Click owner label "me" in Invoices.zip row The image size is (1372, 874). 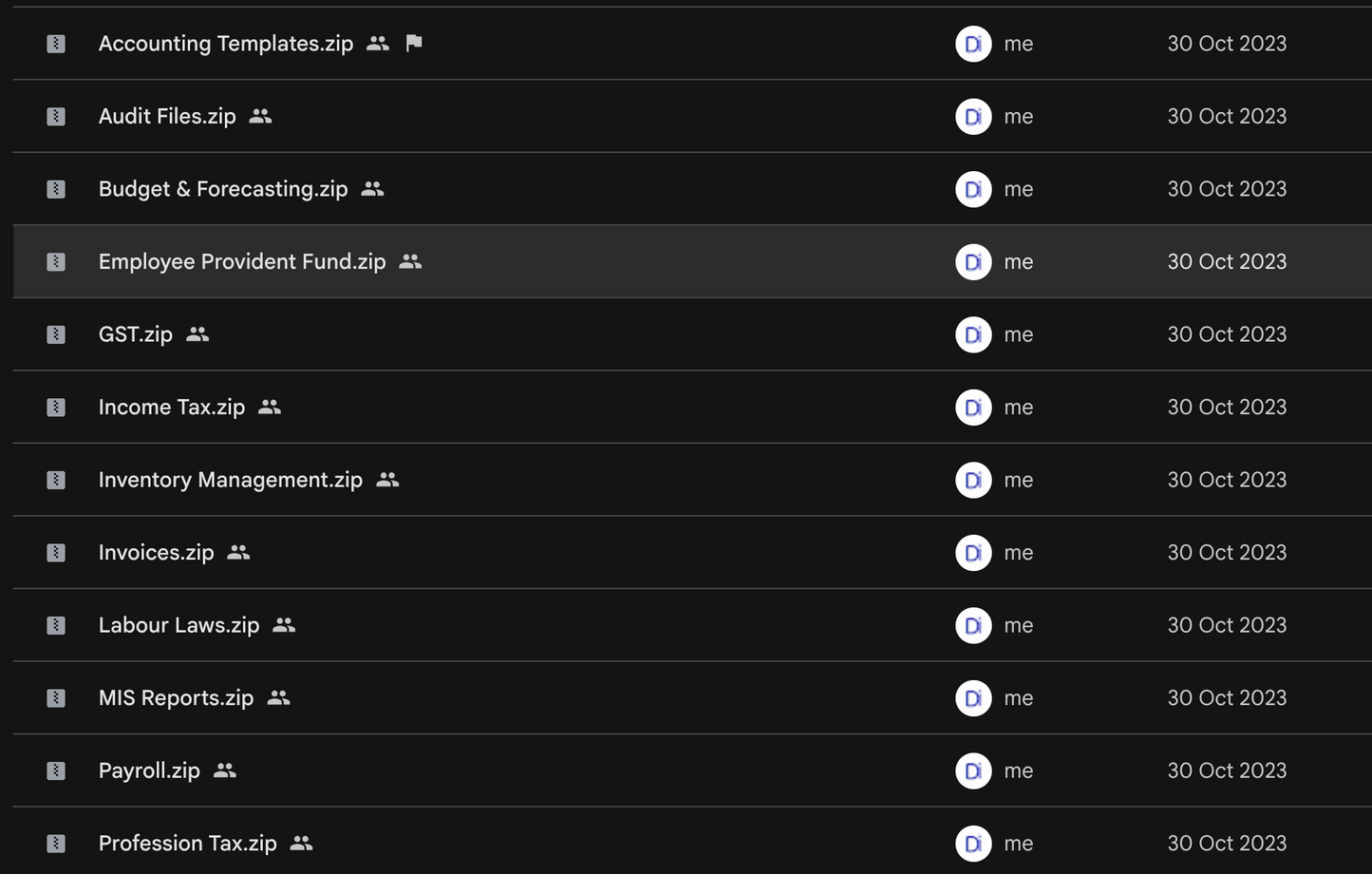[x=1019, y=553]
